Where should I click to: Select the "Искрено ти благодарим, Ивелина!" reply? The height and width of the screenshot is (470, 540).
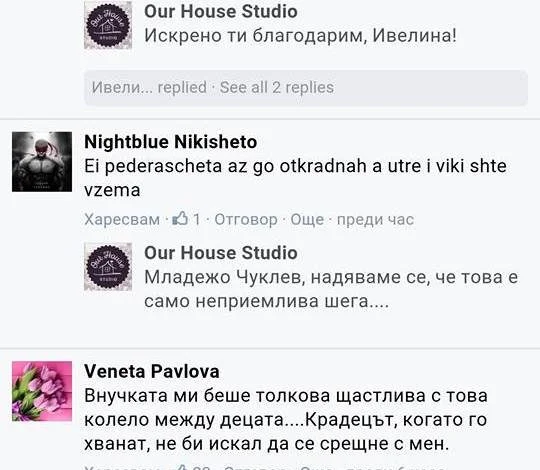click(300, 35)
